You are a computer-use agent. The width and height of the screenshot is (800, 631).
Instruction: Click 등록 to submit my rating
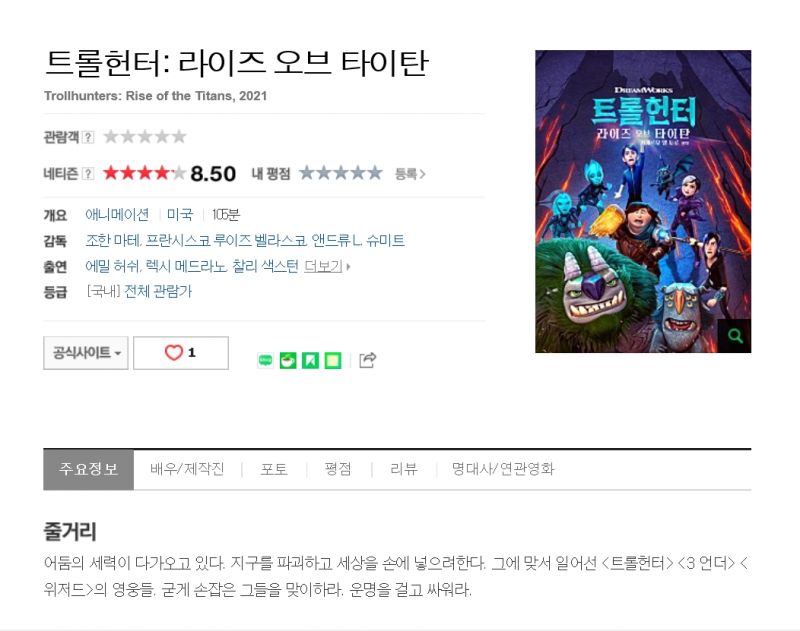(410, 174)
